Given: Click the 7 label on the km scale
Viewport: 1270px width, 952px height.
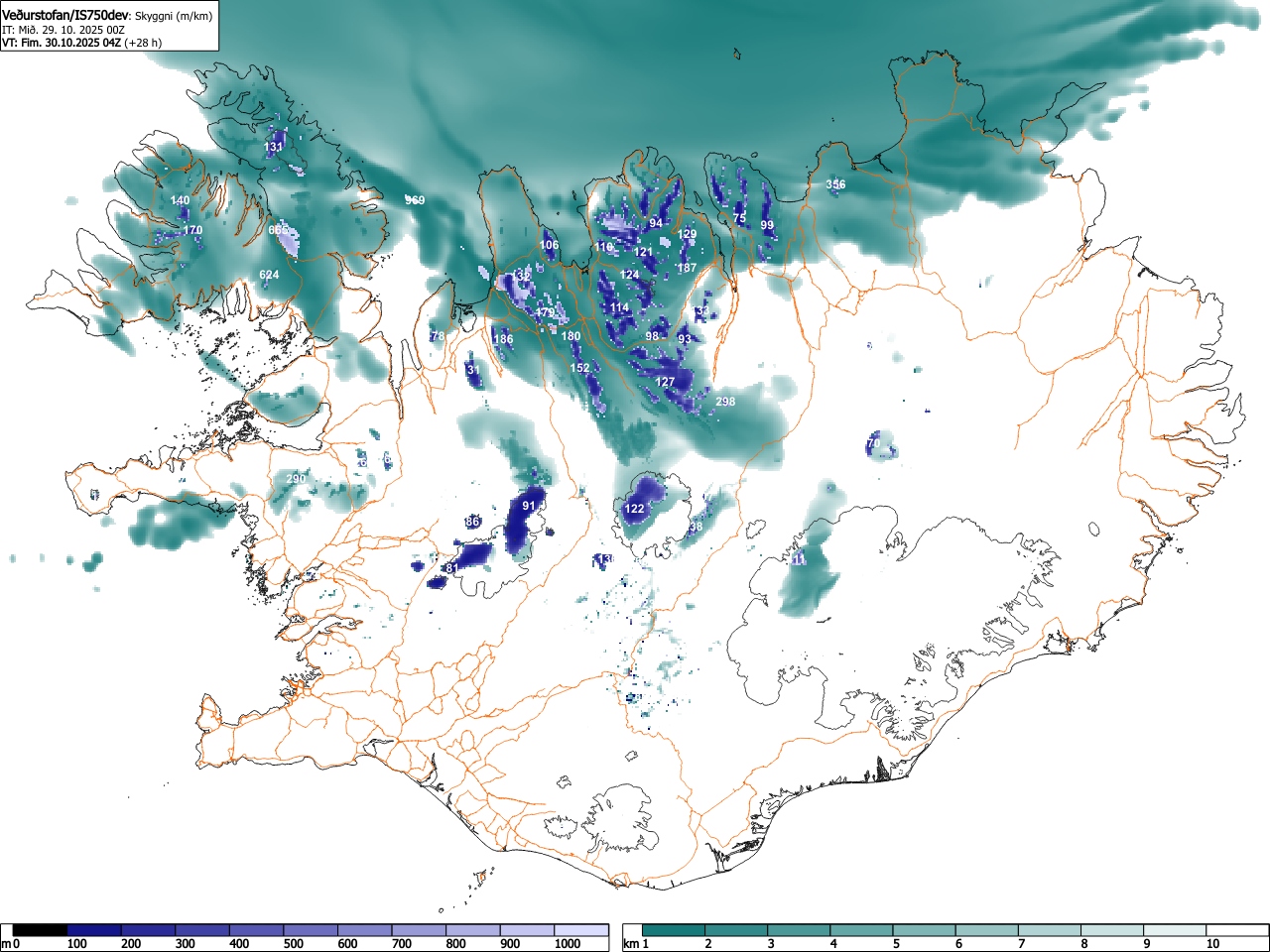Looking at the screenshot, I should tap(1022, 944).
